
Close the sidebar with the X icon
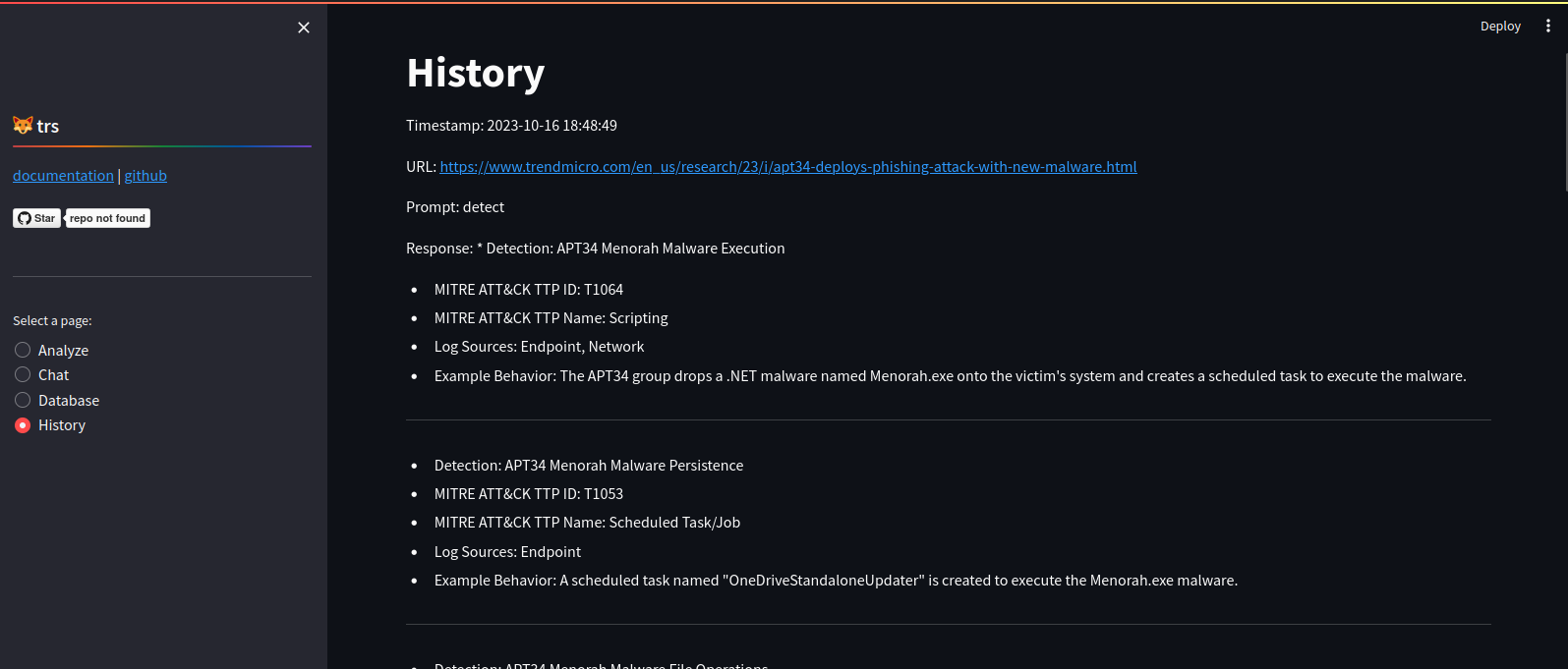[x=304, y=28]
